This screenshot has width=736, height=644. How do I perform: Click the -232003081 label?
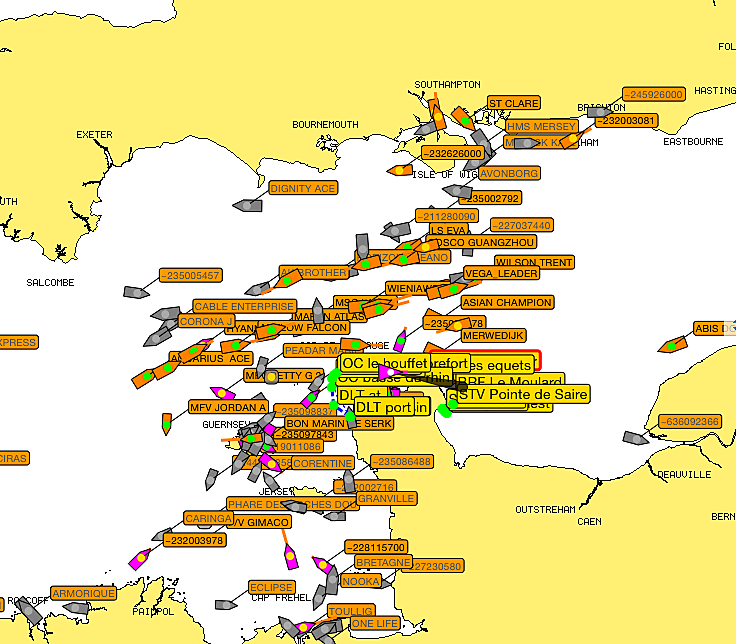coord(627,120)
